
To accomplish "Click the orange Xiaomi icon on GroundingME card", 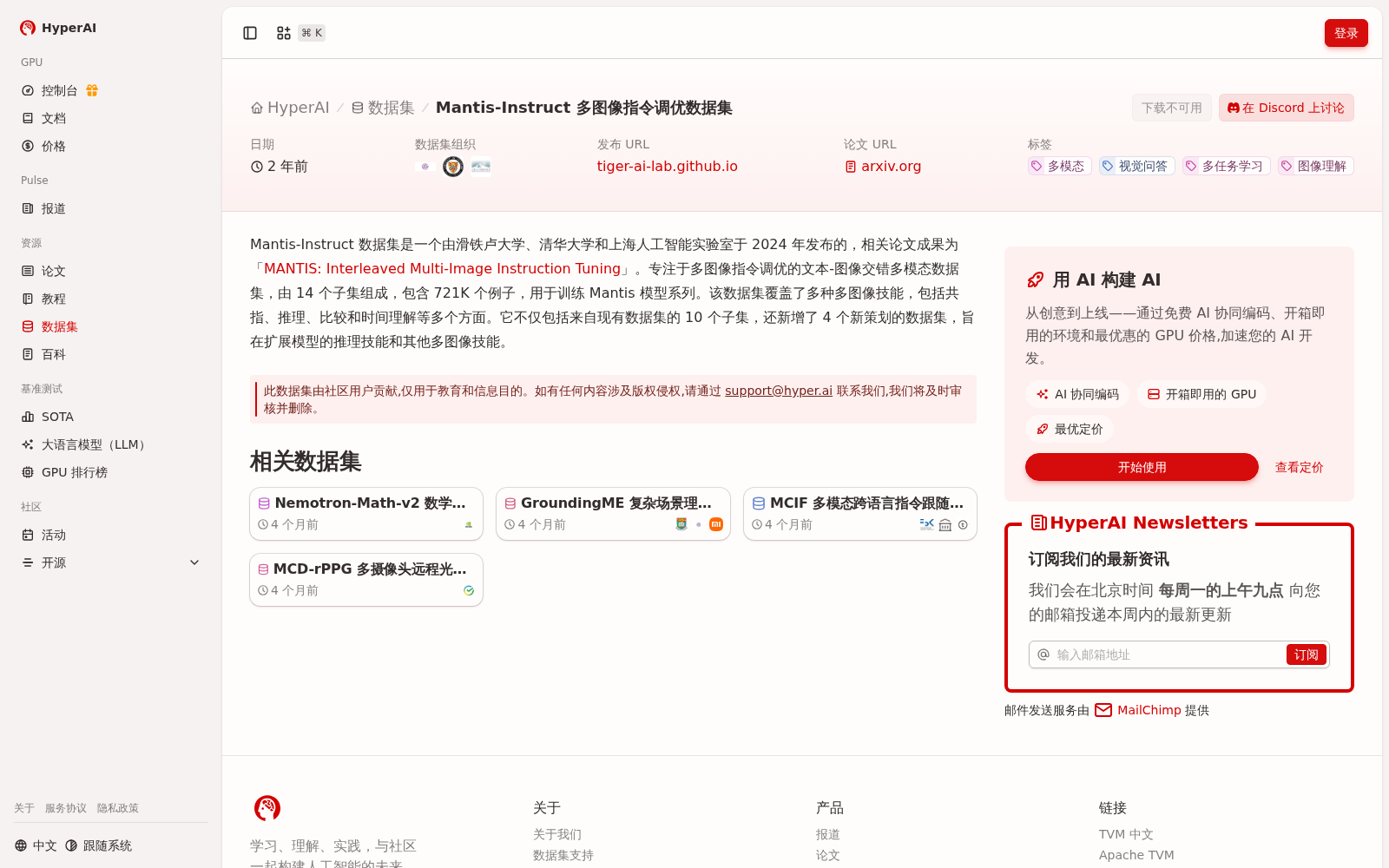I will (x=716, y=524).
